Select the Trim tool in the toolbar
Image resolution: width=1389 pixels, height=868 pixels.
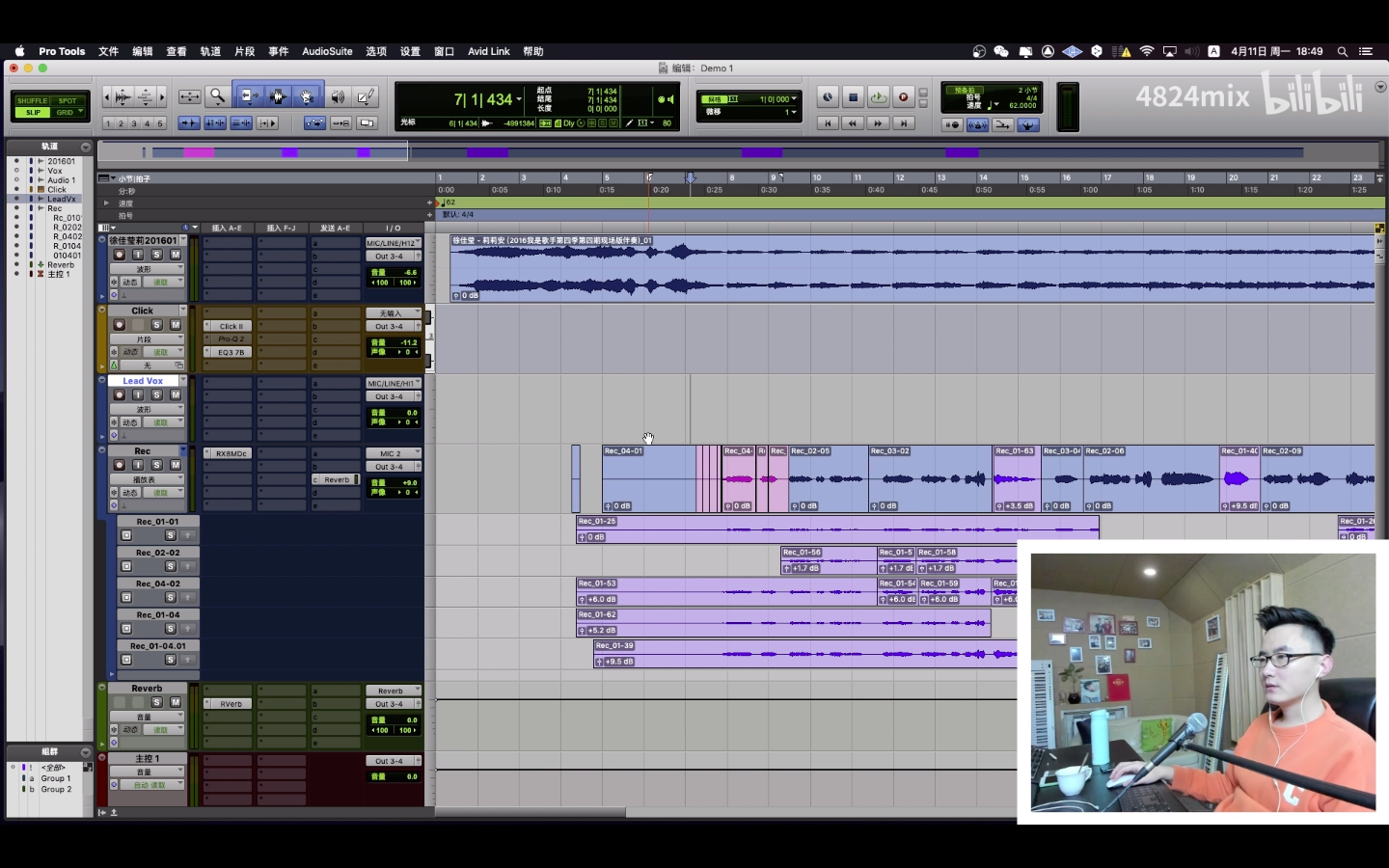click(x=248, y=96)
